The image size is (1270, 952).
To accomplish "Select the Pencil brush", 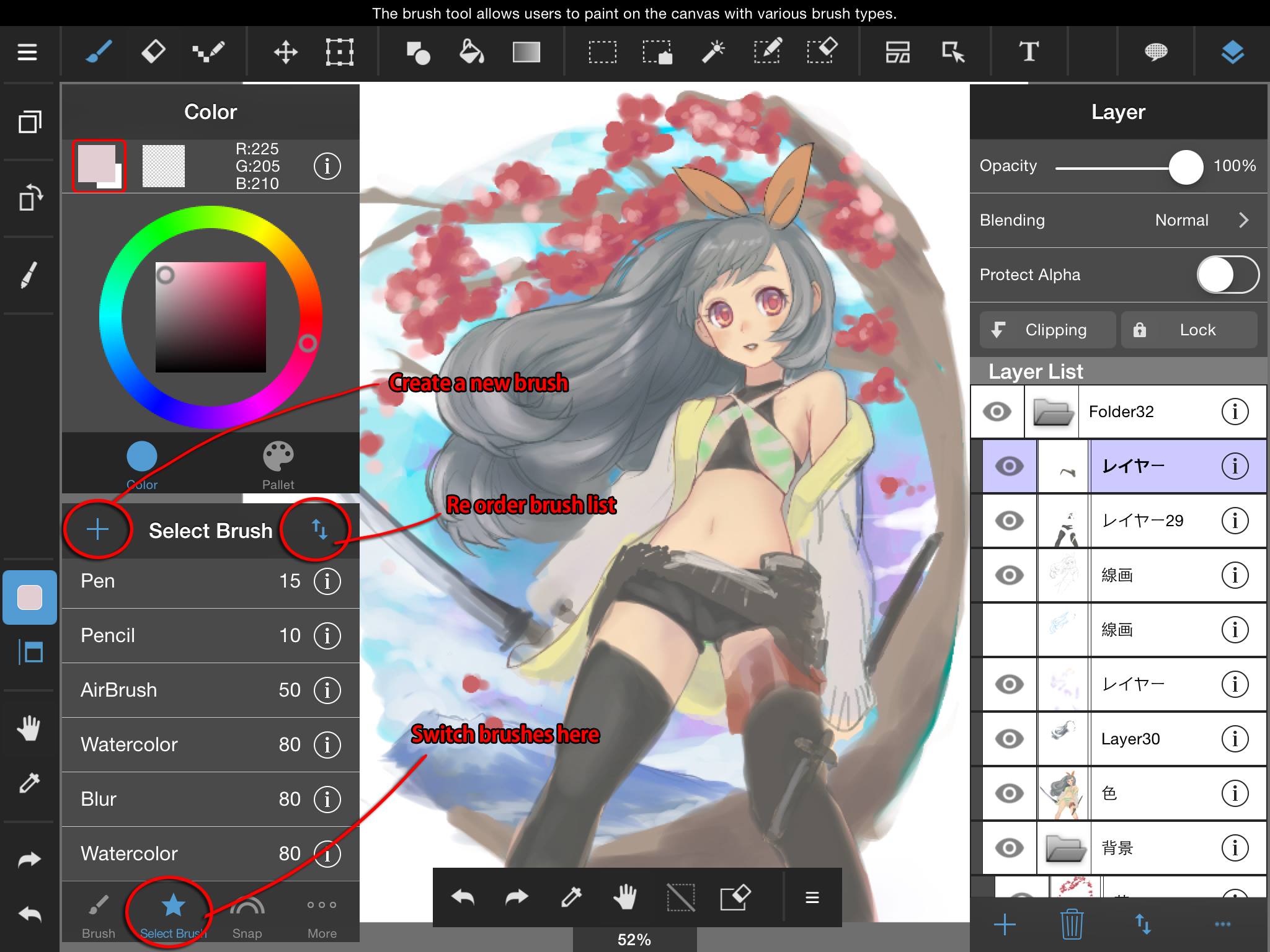I will pos(211,636).
